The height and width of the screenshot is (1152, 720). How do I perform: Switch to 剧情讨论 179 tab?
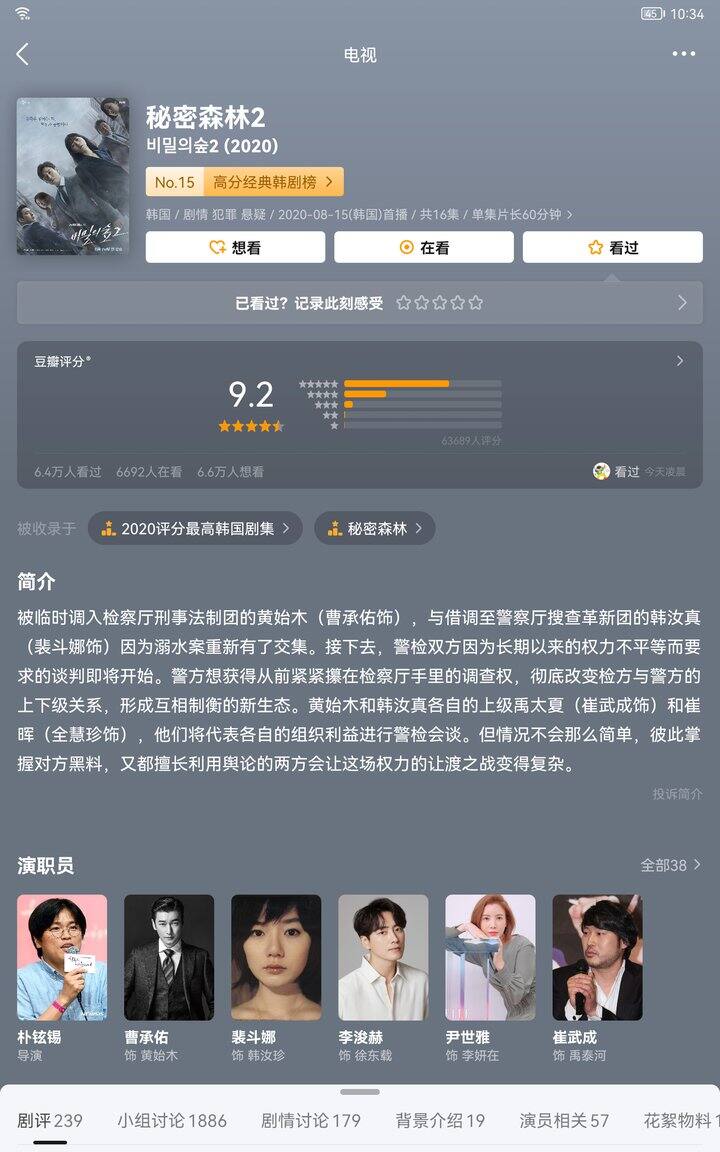point(311,1120)
